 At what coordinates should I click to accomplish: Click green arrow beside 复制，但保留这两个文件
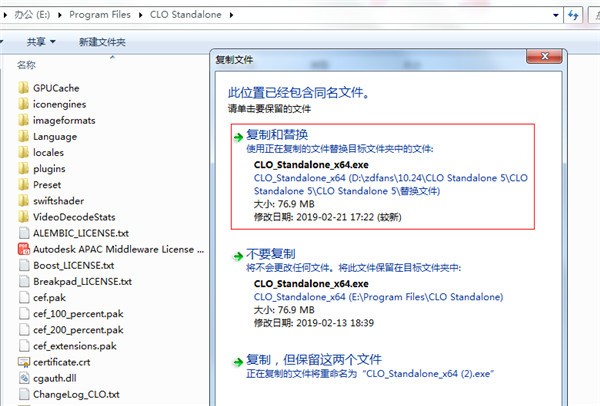click(x=238, y=362)
